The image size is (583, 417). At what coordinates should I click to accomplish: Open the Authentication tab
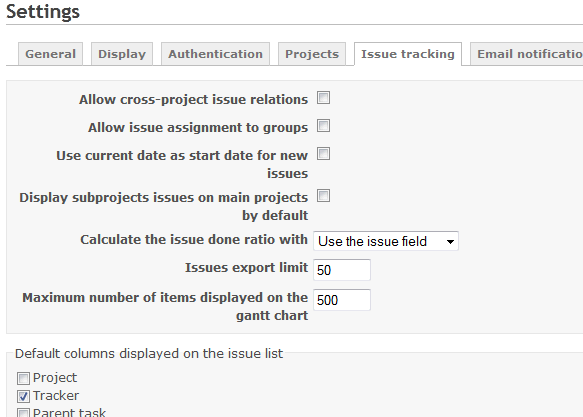[215, 54]
